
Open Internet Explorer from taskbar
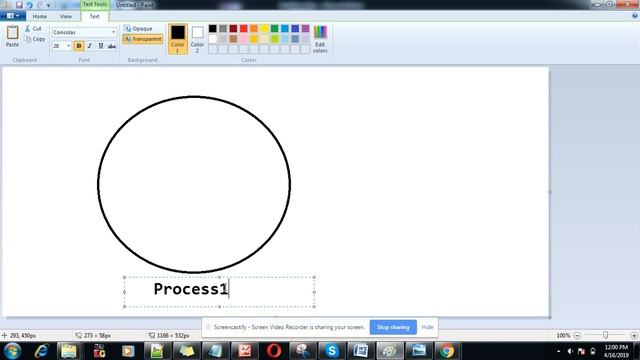[x=41, y=351]
